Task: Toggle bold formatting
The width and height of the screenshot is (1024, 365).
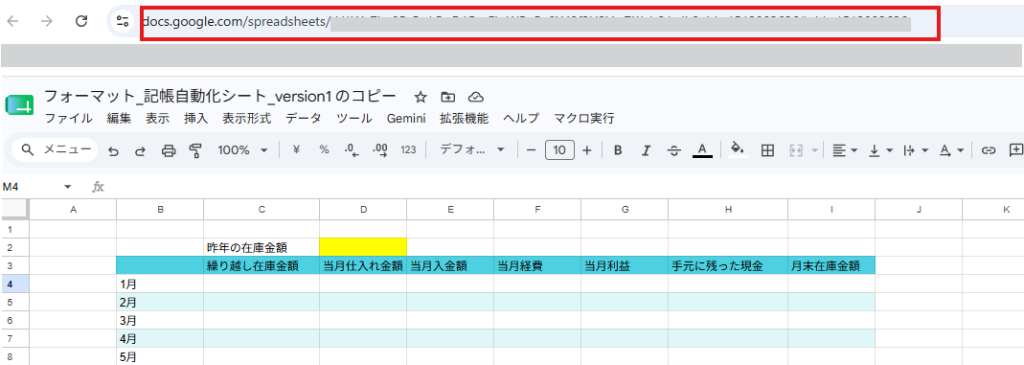Action: click(618, 150)
